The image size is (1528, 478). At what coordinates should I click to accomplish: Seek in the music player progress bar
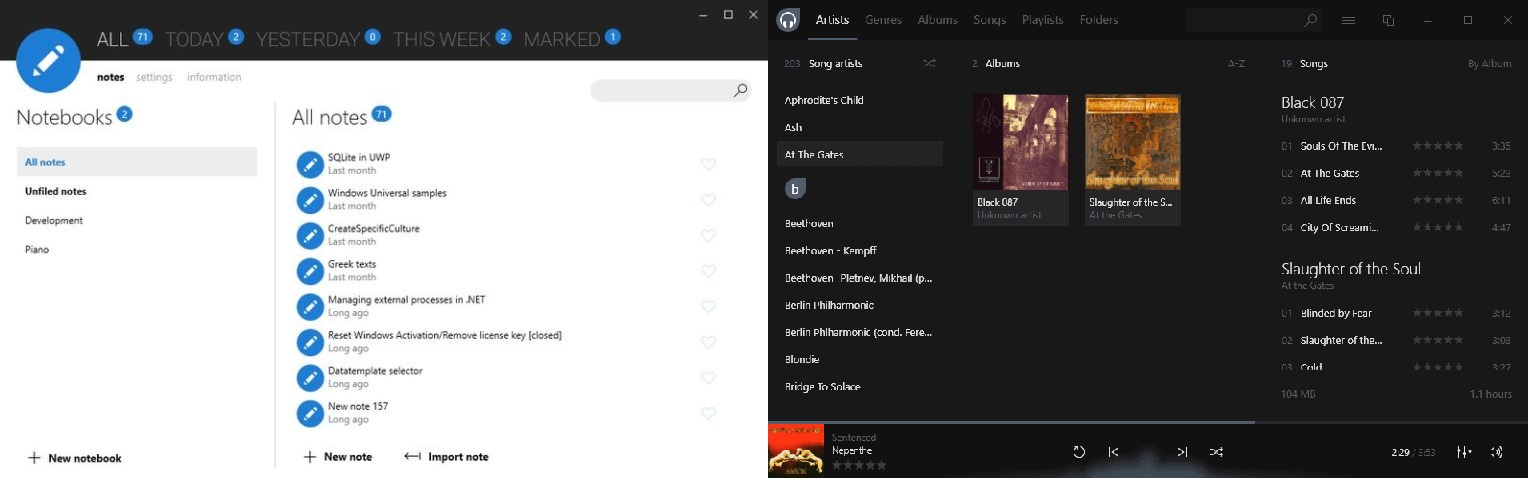1148,422
